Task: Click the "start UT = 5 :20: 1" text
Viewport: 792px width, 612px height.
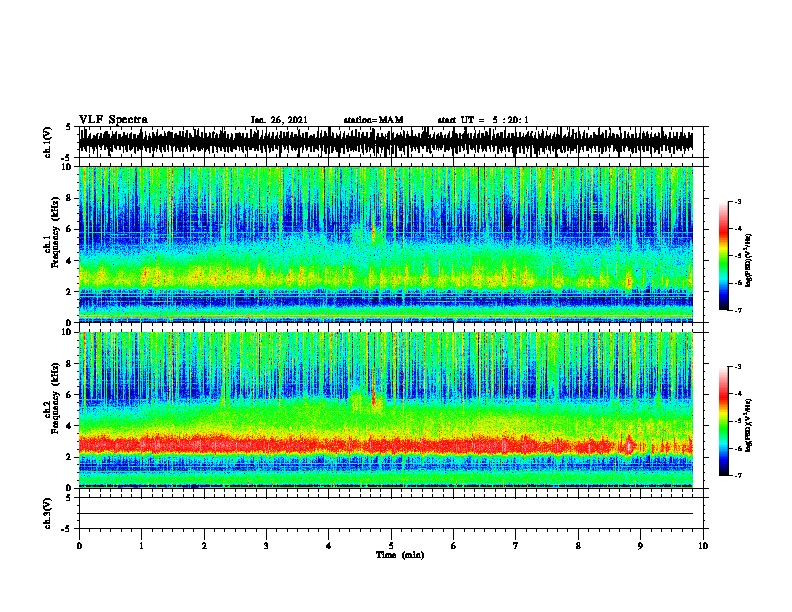Action: tap(483, 120)
